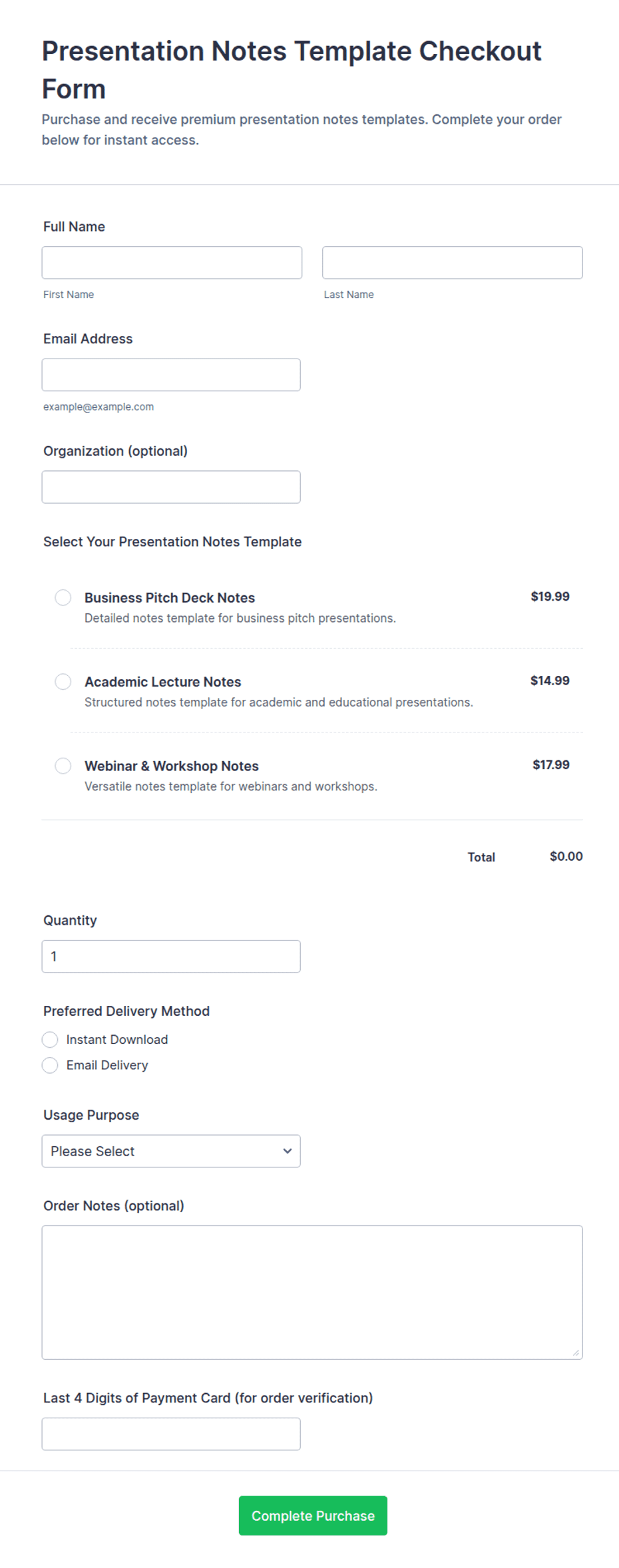Click the dropdown chevron in Usage Purpose
Screen dimensions: 619x1568
coord(288,1151)
